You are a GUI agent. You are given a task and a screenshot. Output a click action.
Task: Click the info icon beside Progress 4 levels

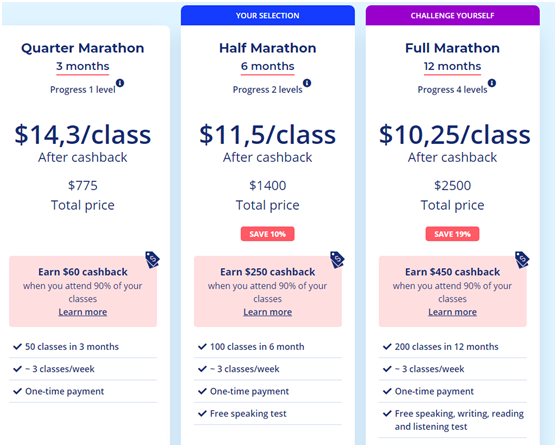pyautogui.click(x=492, y=83)
